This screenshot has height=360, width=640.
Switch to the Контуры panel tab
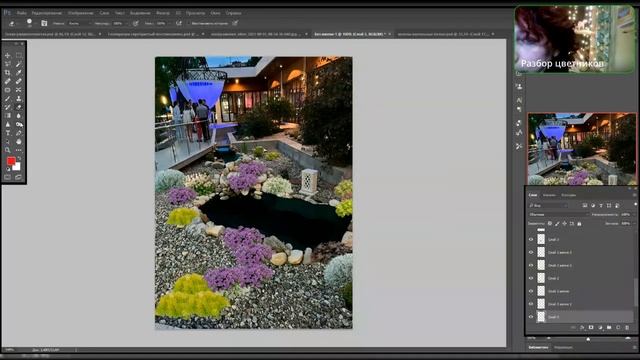pos(568,195)
